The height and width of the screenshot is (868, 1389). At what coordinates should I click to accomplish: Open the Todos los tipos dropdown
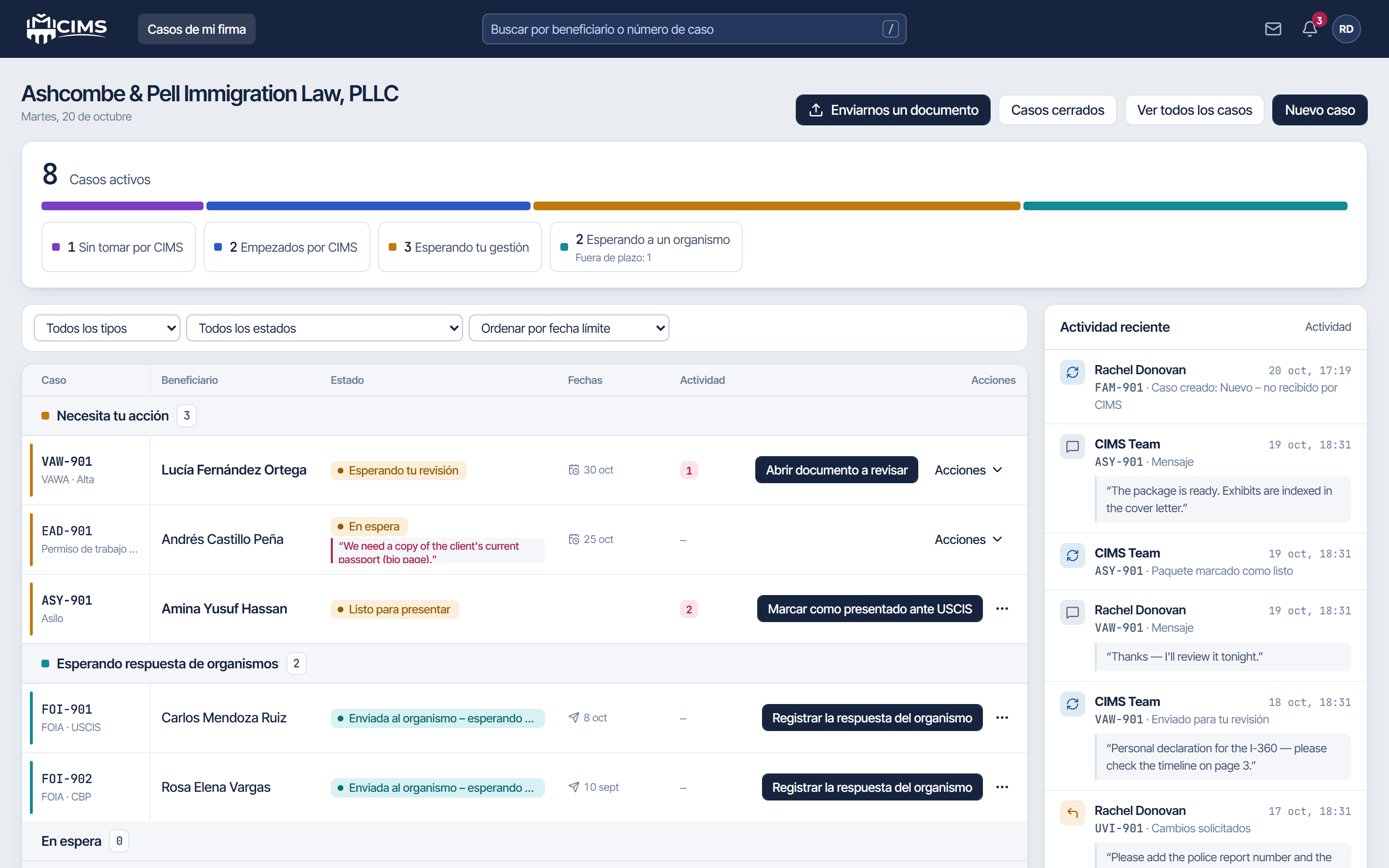(x=107, y=328)
